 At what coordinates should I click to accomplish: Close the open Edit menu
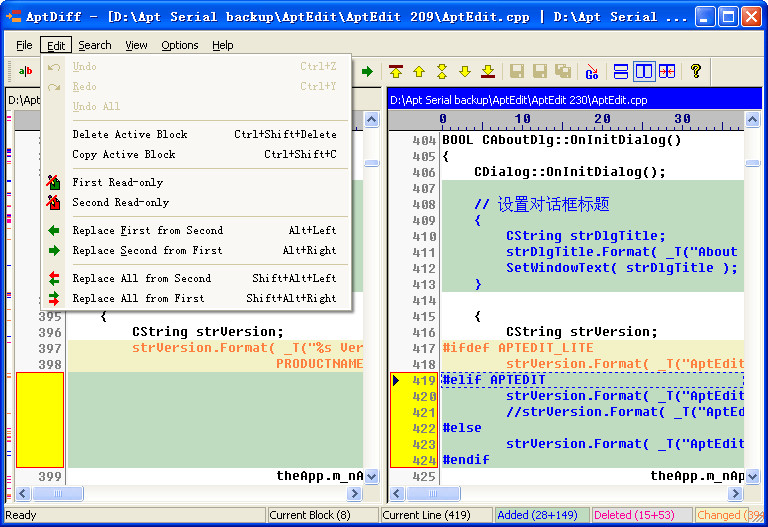[56, 45]
